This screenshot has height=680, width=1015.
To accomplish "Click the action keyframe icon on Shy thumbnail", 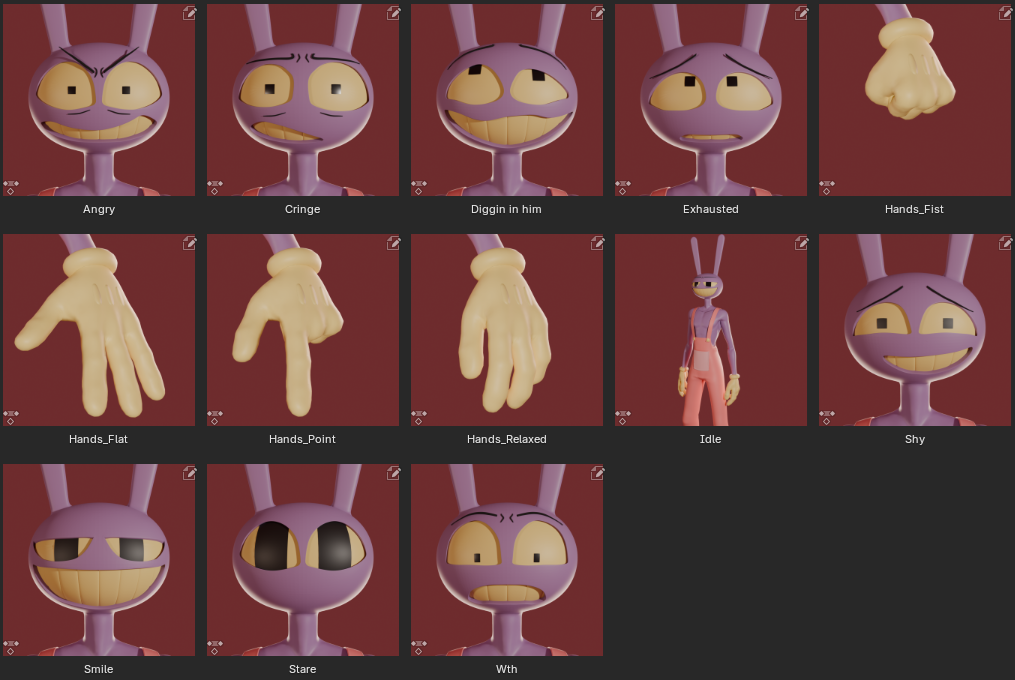I will click(x=827, y=418).
